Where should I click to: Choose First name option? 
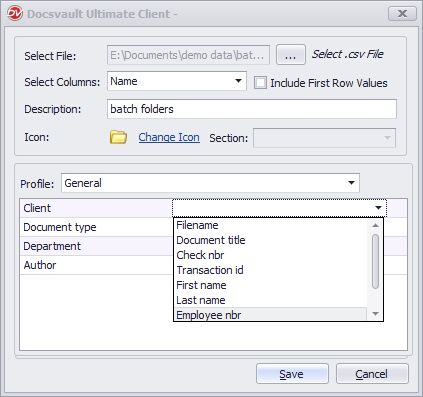[x=270, y=285]
